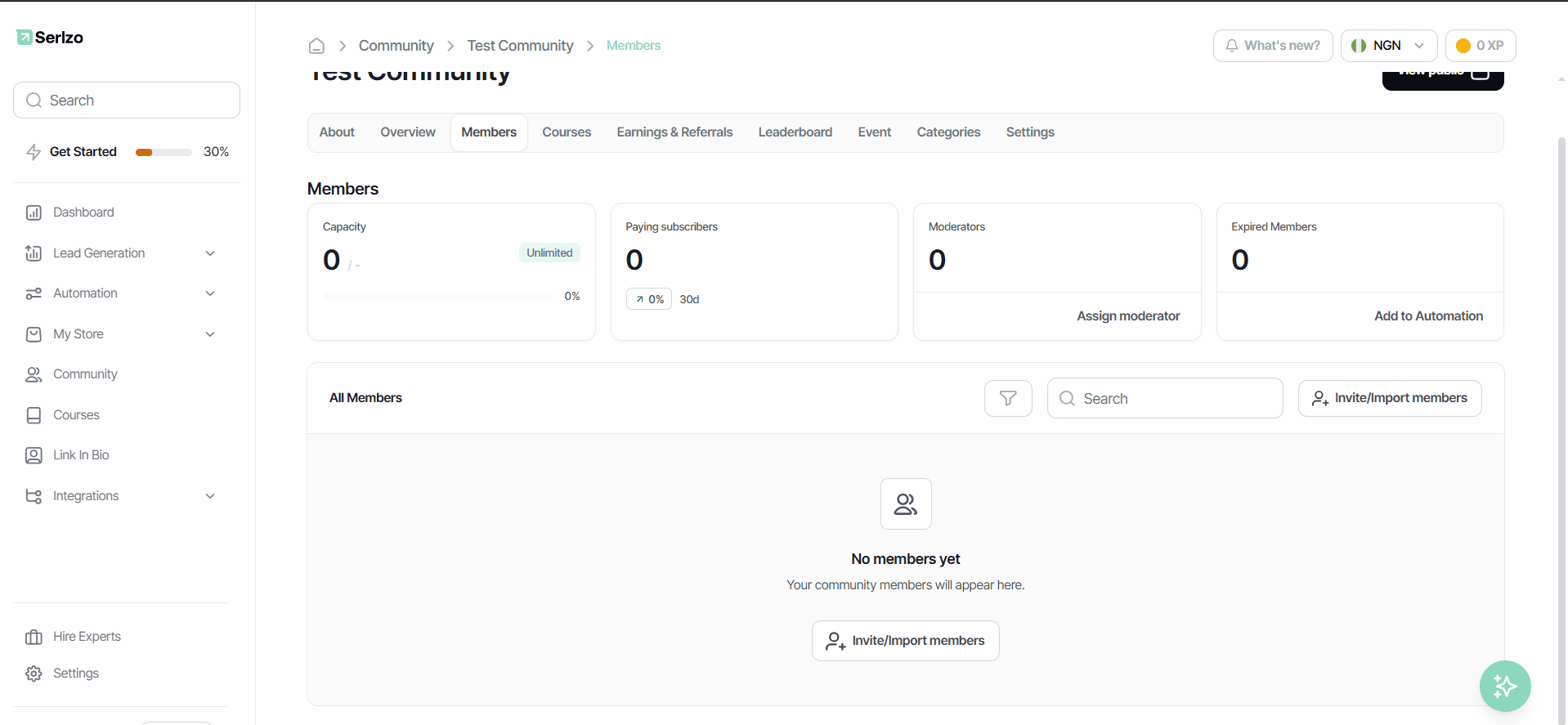The width and height of the screenshot is (1568, 725).
Task: Open the Earnings & Referrals tab
Action: tap(674, 132)
